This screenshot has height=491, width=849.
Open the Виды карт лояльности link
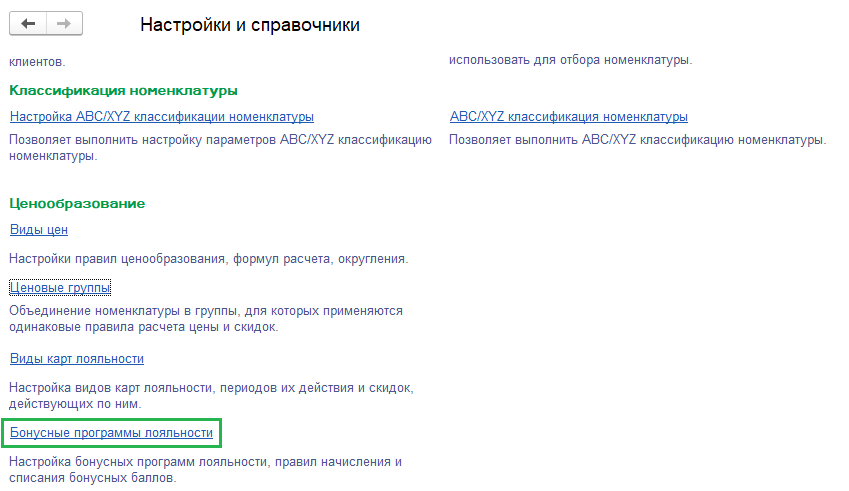(77, 358)
